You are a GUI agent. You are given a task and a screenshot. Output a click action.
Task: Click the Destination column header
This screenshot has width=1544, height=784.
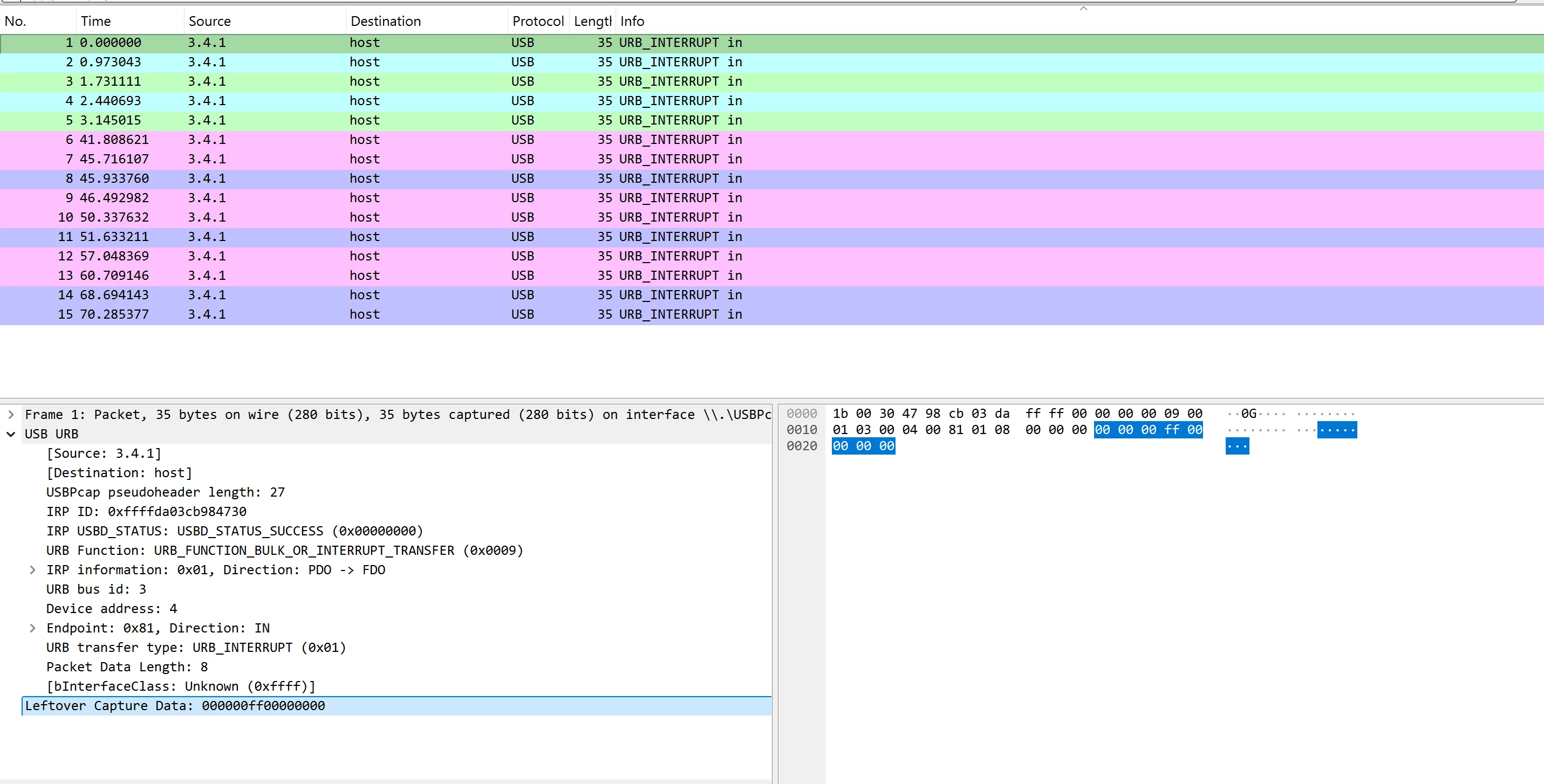coord(385,22)
